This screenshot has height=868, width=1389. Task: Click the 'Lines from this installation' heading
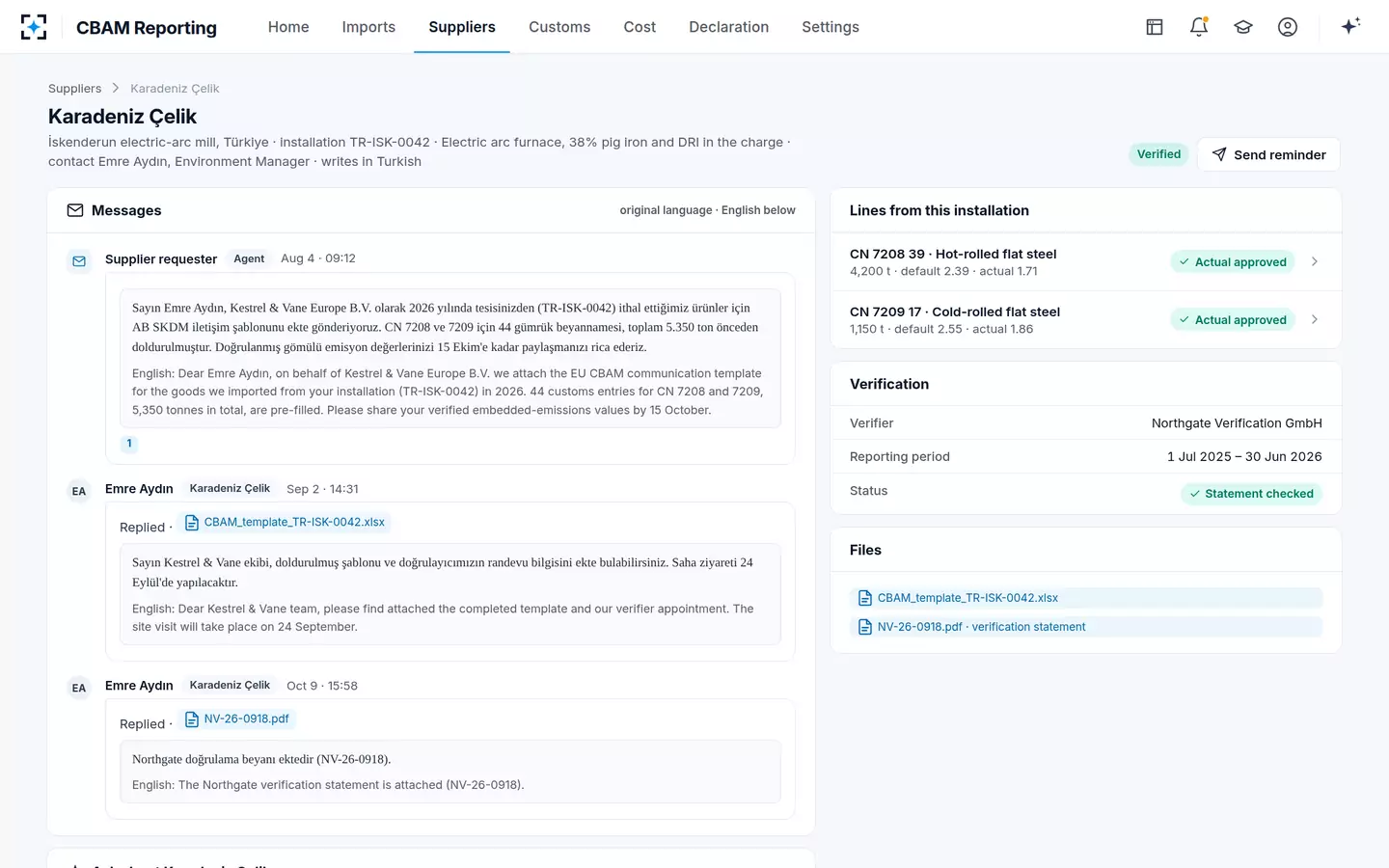click(940, 210)
